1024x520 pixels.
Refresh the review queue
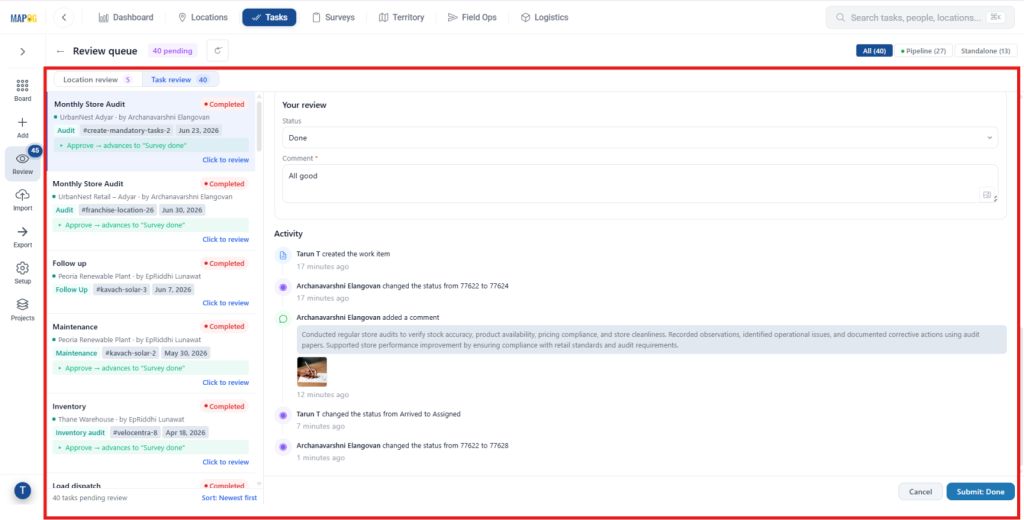click(217, 51)
